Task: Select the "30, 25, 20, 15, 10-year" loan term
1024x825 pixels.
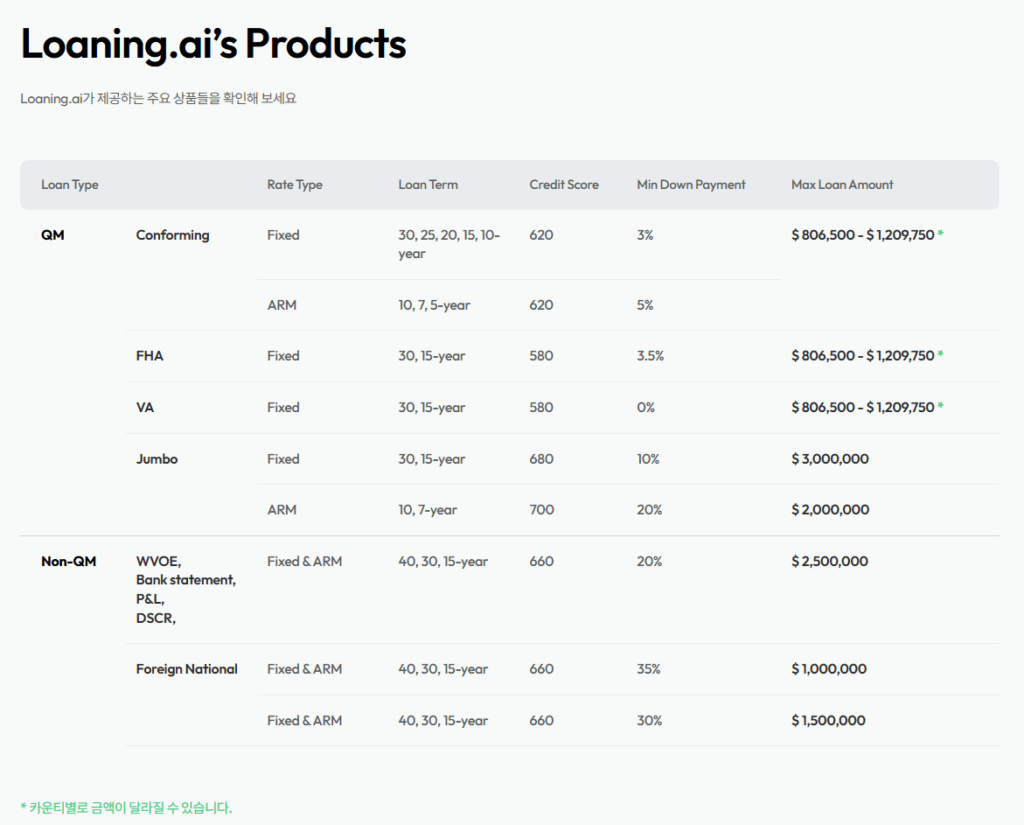Action: 449,244
